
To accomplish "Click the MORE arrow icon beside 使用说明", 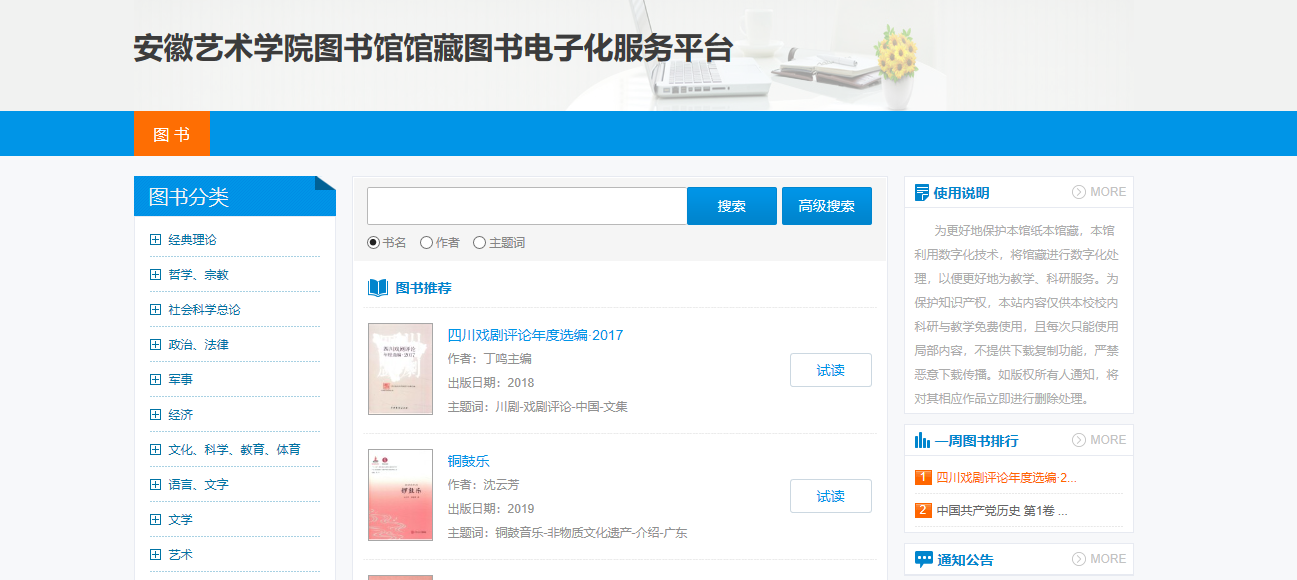I will click(x=1079, y=192).
